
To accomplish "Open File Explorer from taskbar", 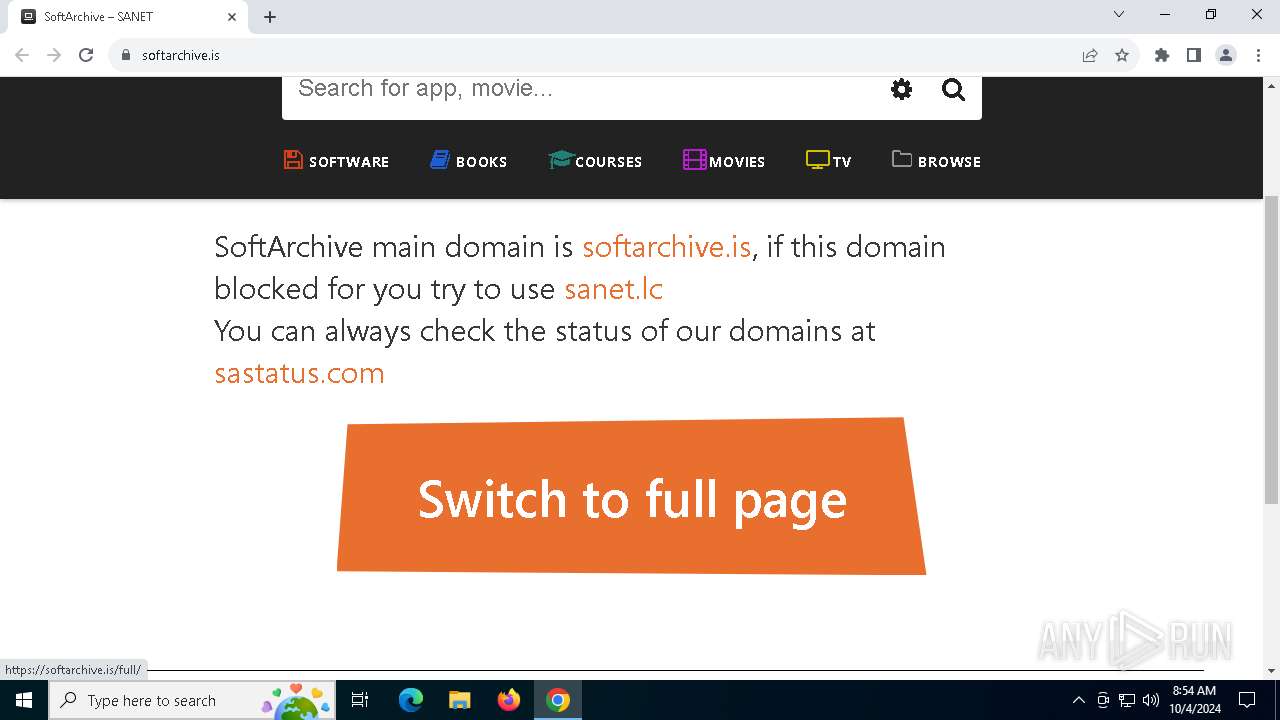I will (x=460, y=700).
